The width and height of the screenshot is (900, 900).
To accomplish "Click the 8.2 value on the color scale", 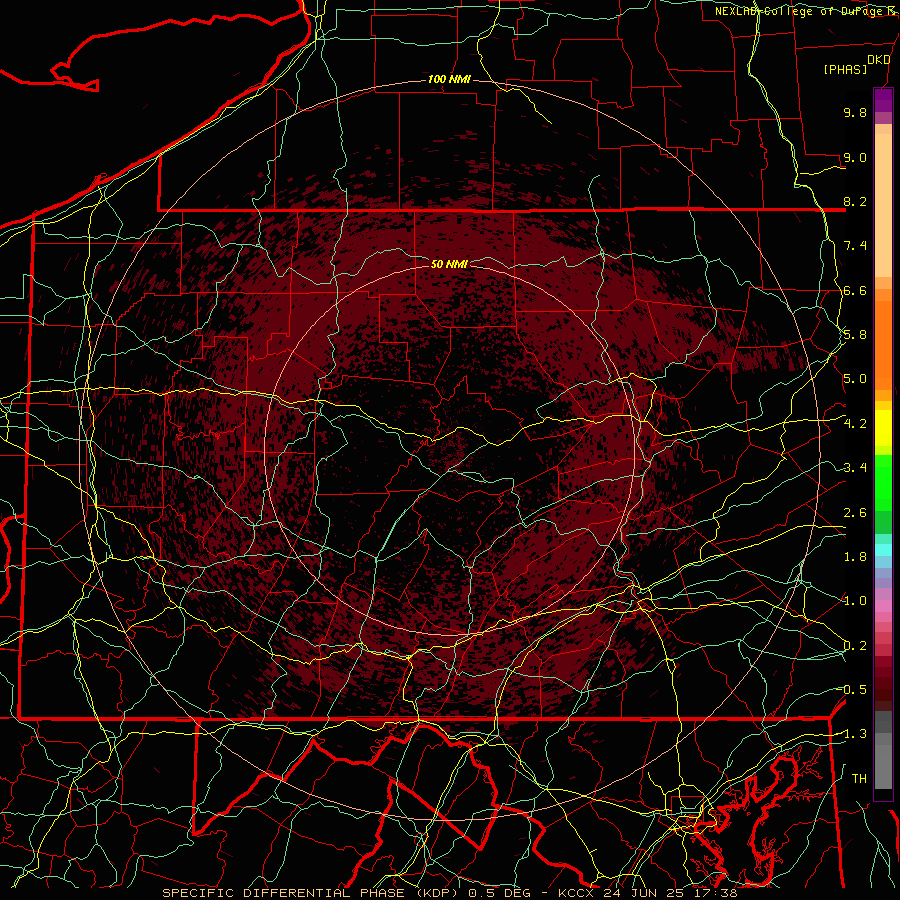I will [855, 201].
